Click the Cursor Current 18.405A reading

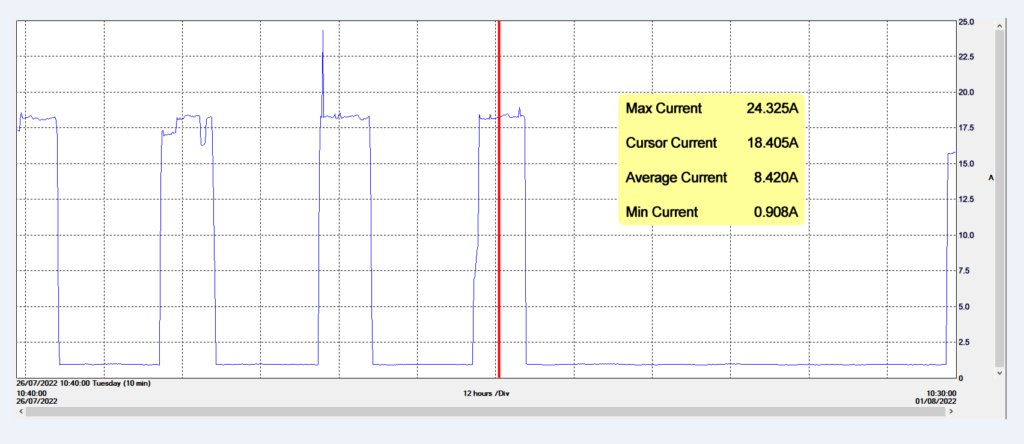[x=711, y=143]
